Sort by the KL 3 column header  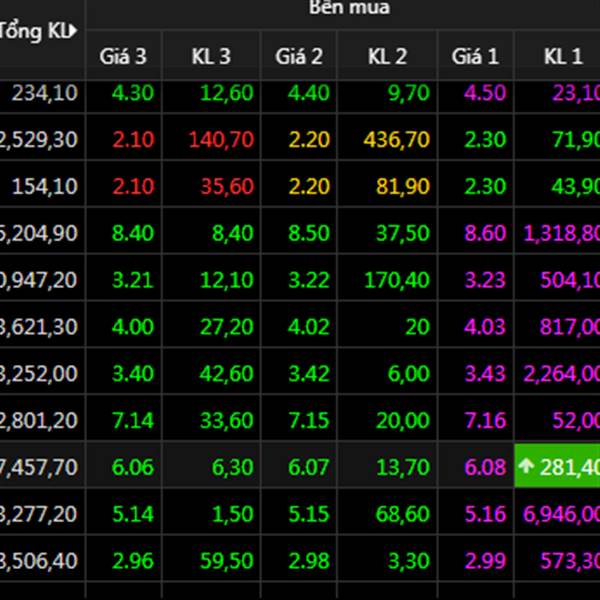[211, 56]
